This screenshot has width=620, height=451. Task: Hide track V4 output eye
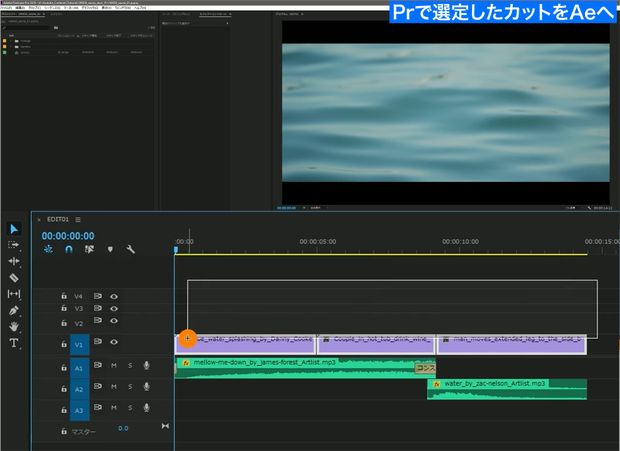tap(114, 296)
